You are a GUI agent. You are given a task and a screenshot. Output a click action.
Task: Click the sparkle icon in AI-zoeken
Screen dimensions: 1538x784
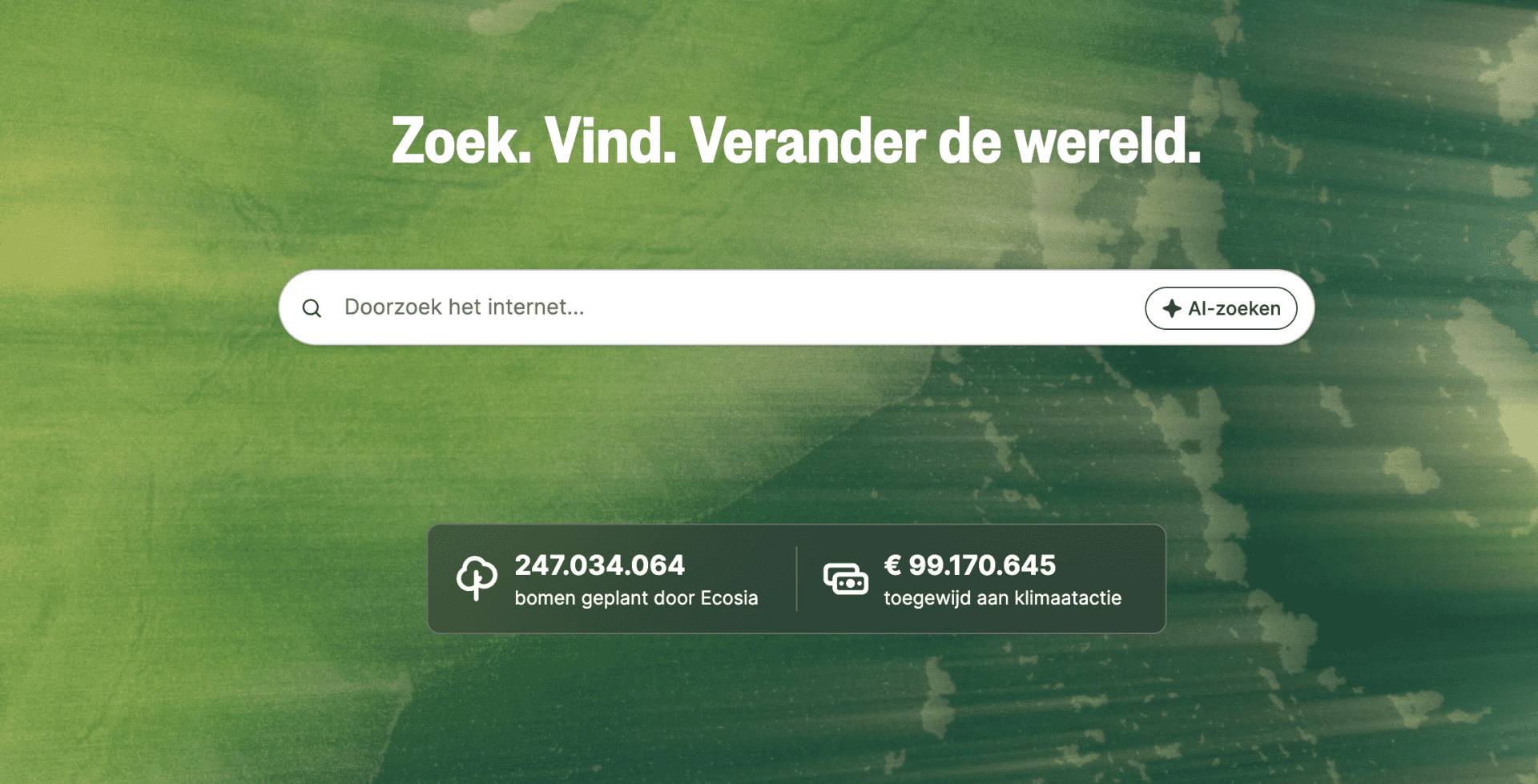click(x=1172, y=308)
